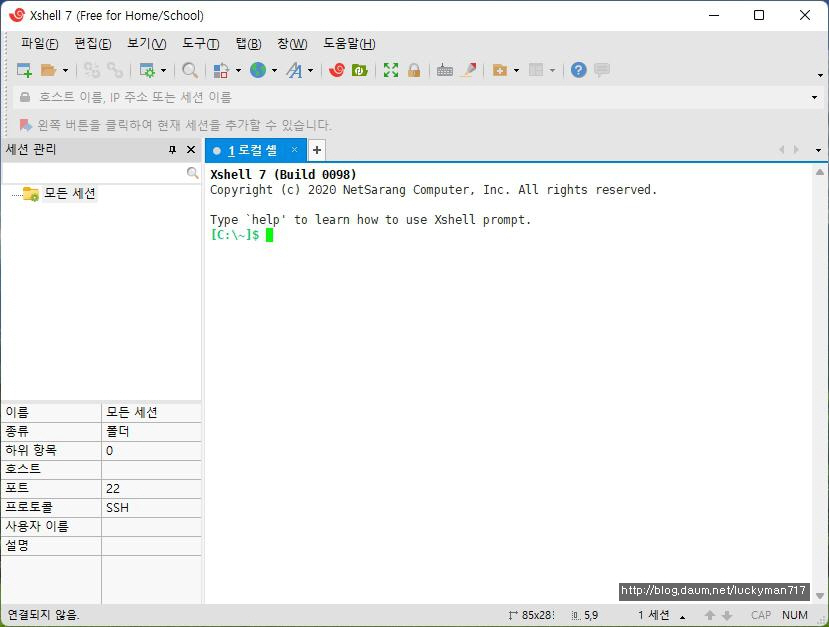Click the status bar up arrow icon
Viewport: 829px width, 627px height.
[x=710, y=615]
